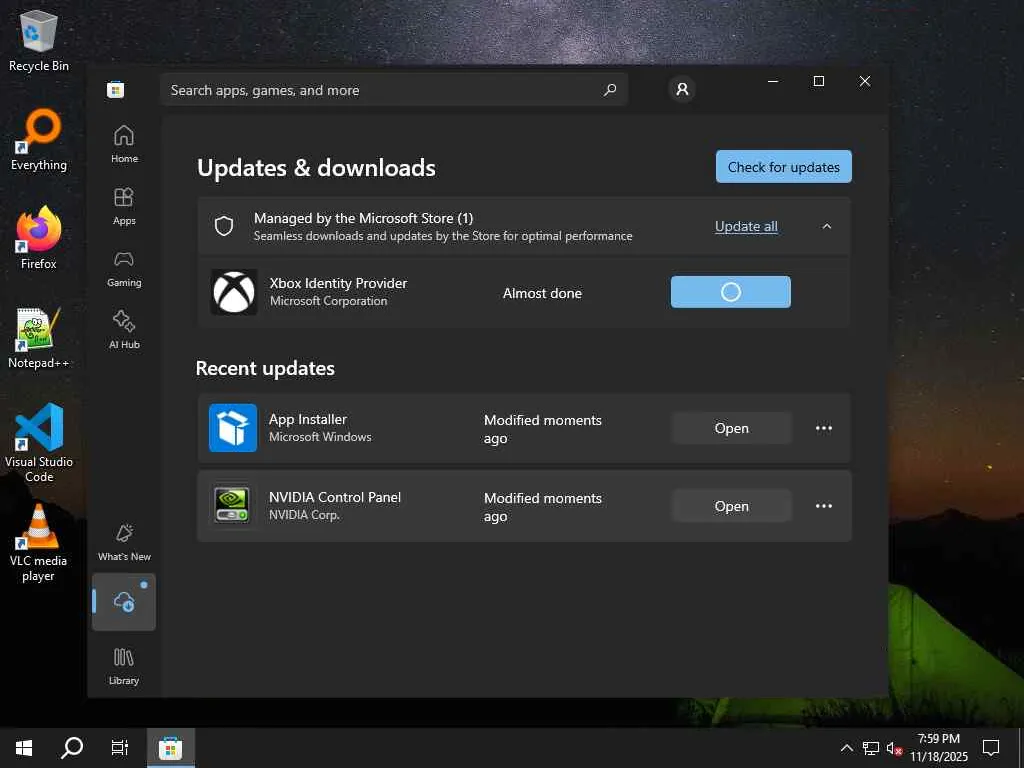Click the Microsoft Store taskbar icon
The width and height of the screenshot is (1024, 768).
pyautogui.click(x=170, y=747)
